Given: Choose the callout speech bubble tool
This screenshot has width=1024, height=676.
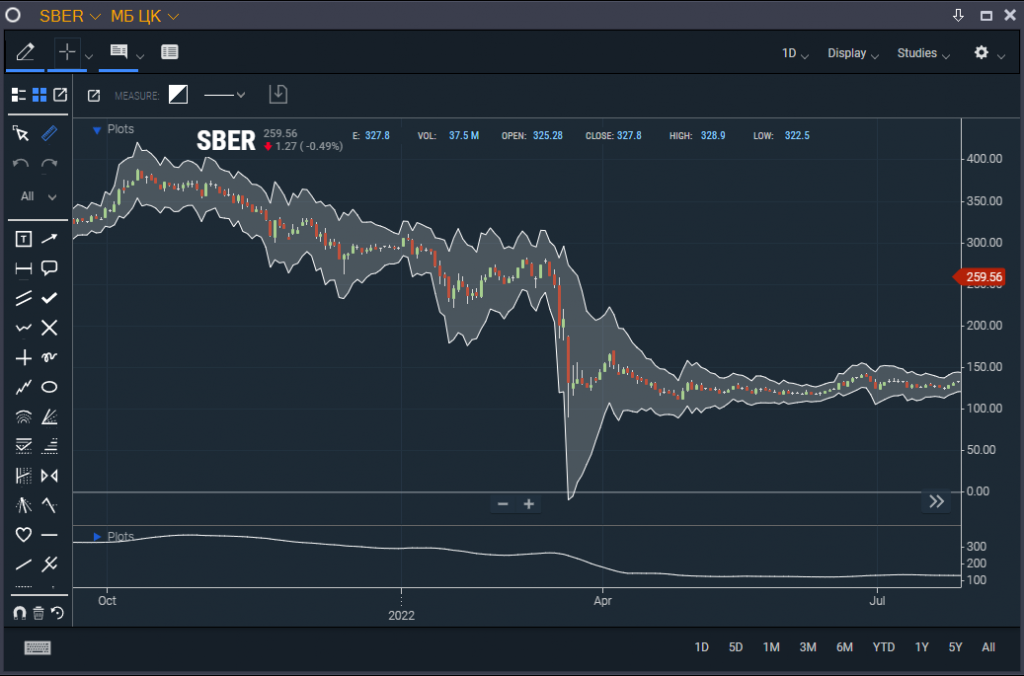Looking at the screenshot, I should pyautogui.click(x=49, y=268).
